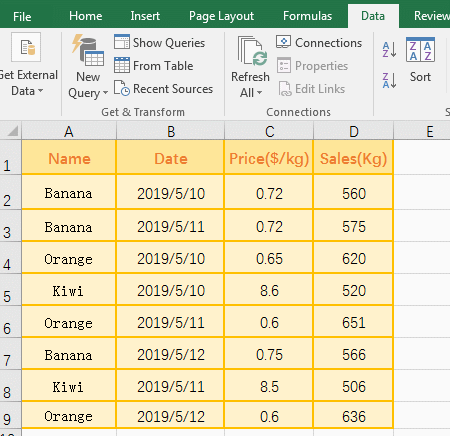The height and width of the screenshot is (436, 450).
Task: Click the Connections button label
Action: tap(328, 43)
